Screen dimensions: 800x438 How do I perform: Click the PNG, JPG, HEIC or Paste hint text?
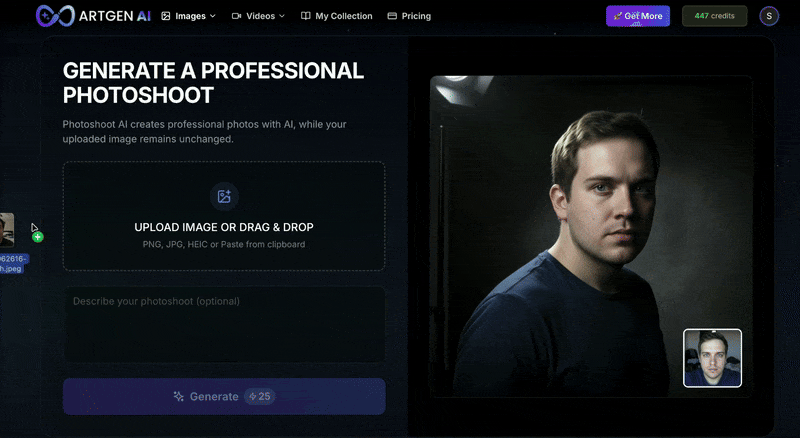pyautogui.click(x=224, y=245)
